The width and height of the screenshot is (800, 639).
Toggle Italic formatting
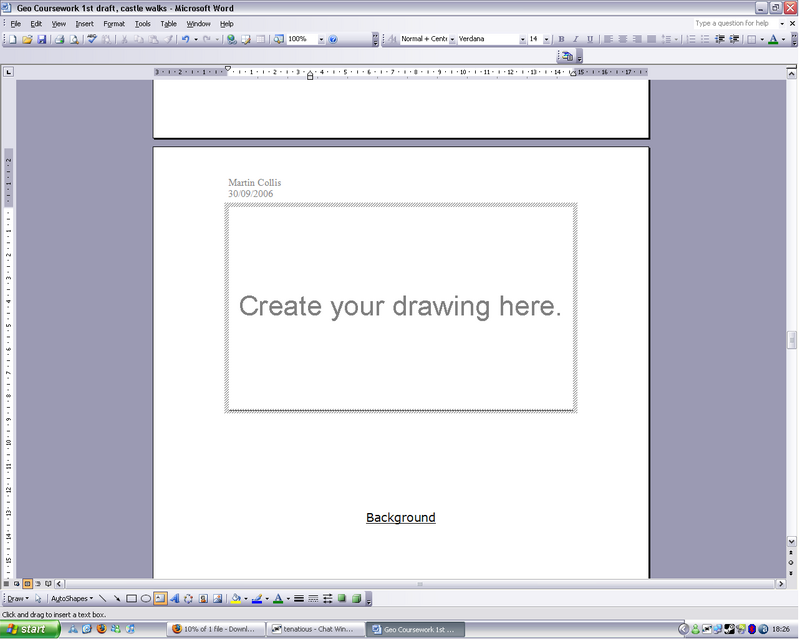click(x=575, y=39)
